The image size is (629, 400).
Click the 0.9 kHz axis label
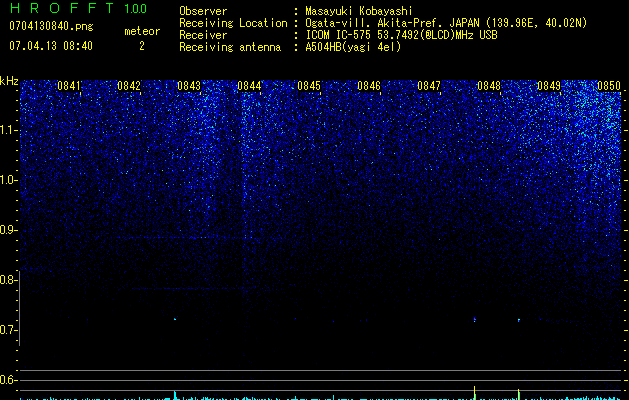pyautogui.click(x=8, y=230)
